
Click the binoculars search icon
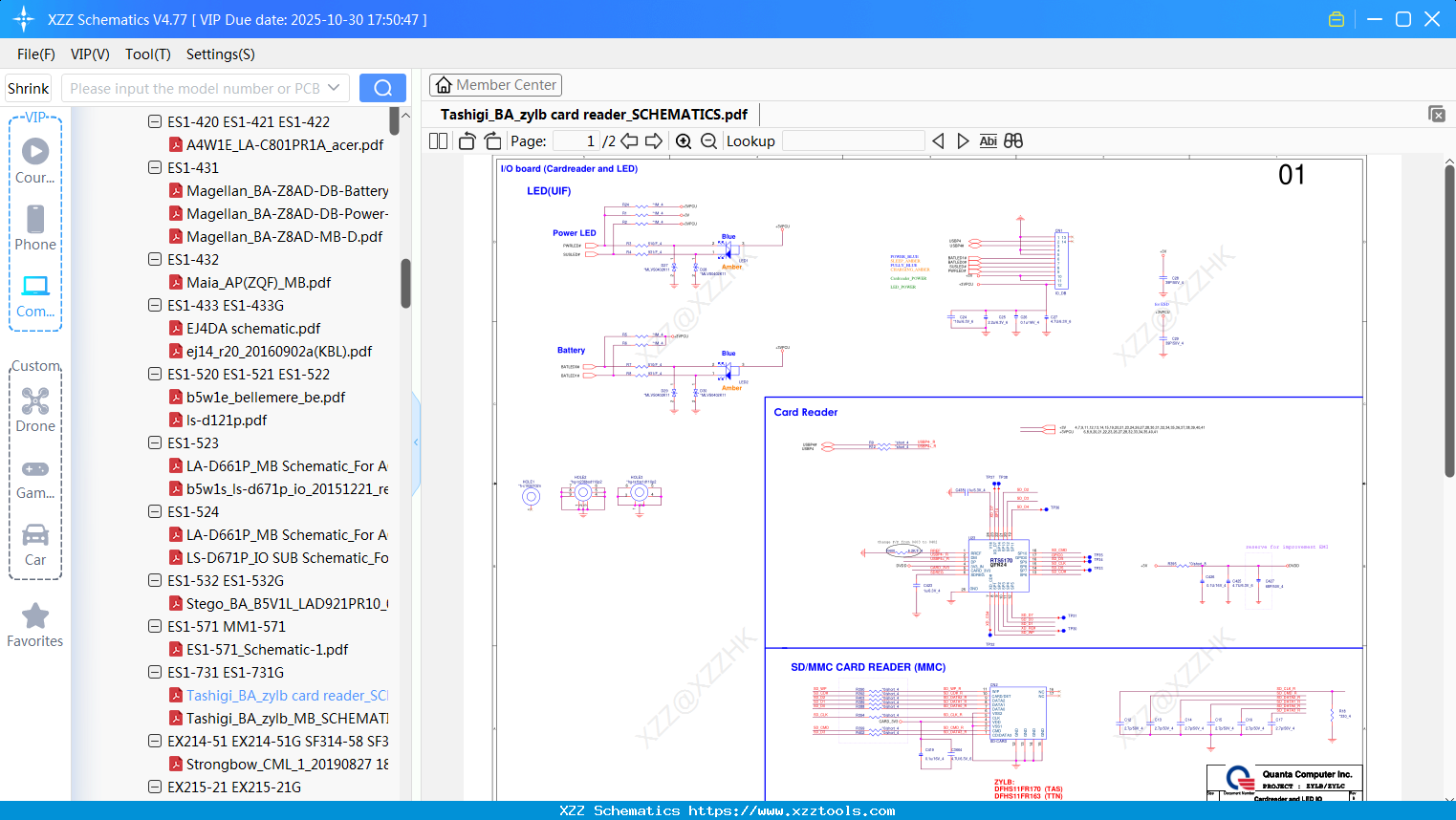click(x=1013, y=140)
